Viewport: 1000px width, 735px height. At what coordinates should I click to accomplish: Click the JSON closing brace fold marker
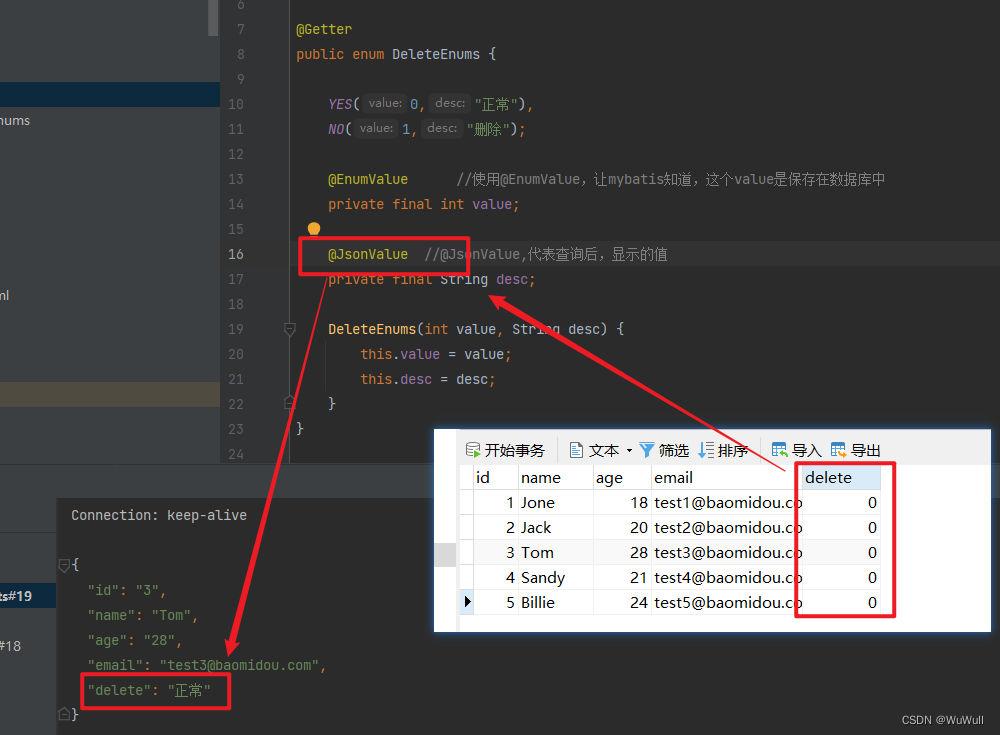64,714
